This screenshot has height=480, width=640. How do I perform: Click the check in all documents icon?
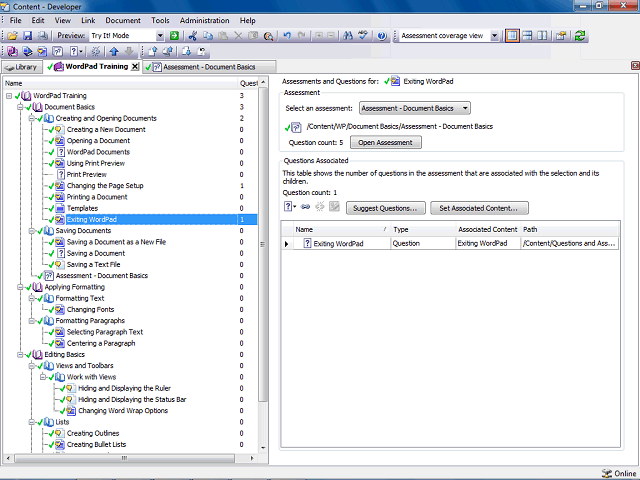pyautogui.click(x=168, y=51)
